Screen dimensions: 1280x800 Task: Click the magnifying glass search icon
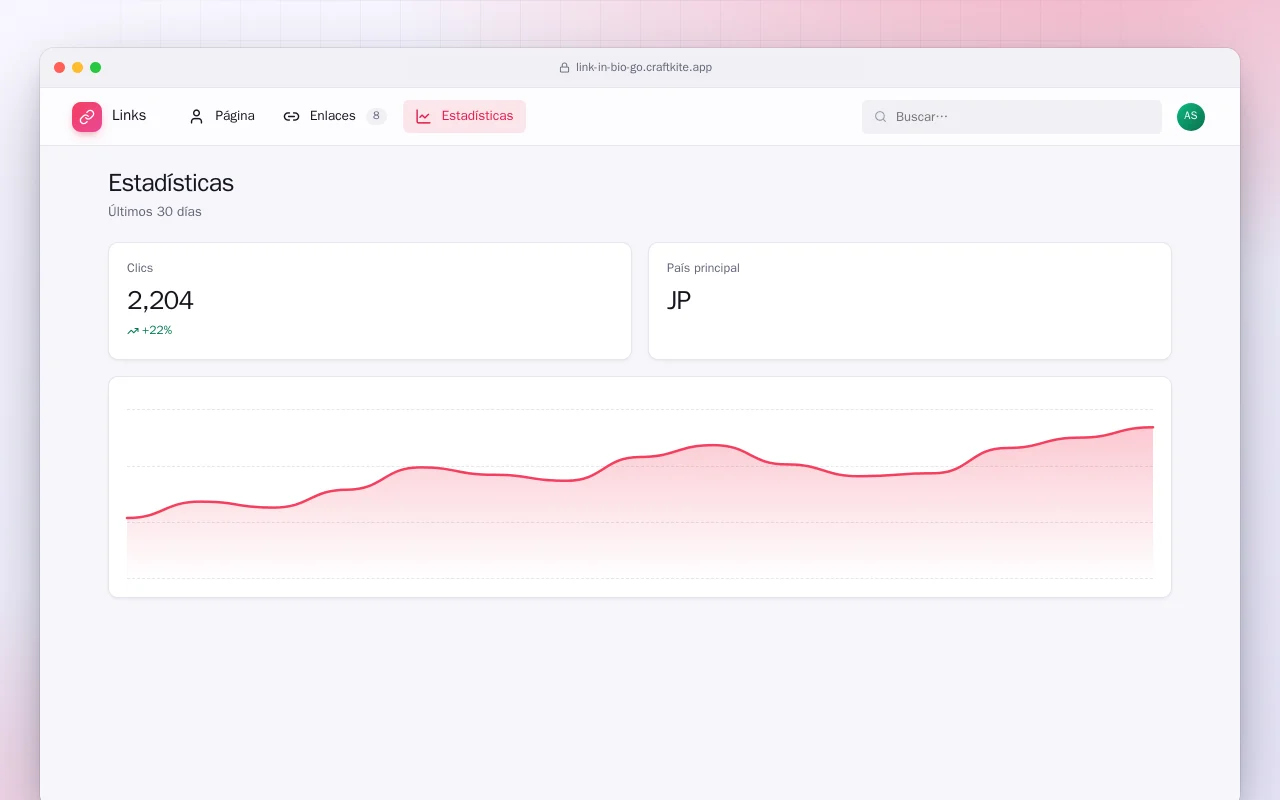881,117
